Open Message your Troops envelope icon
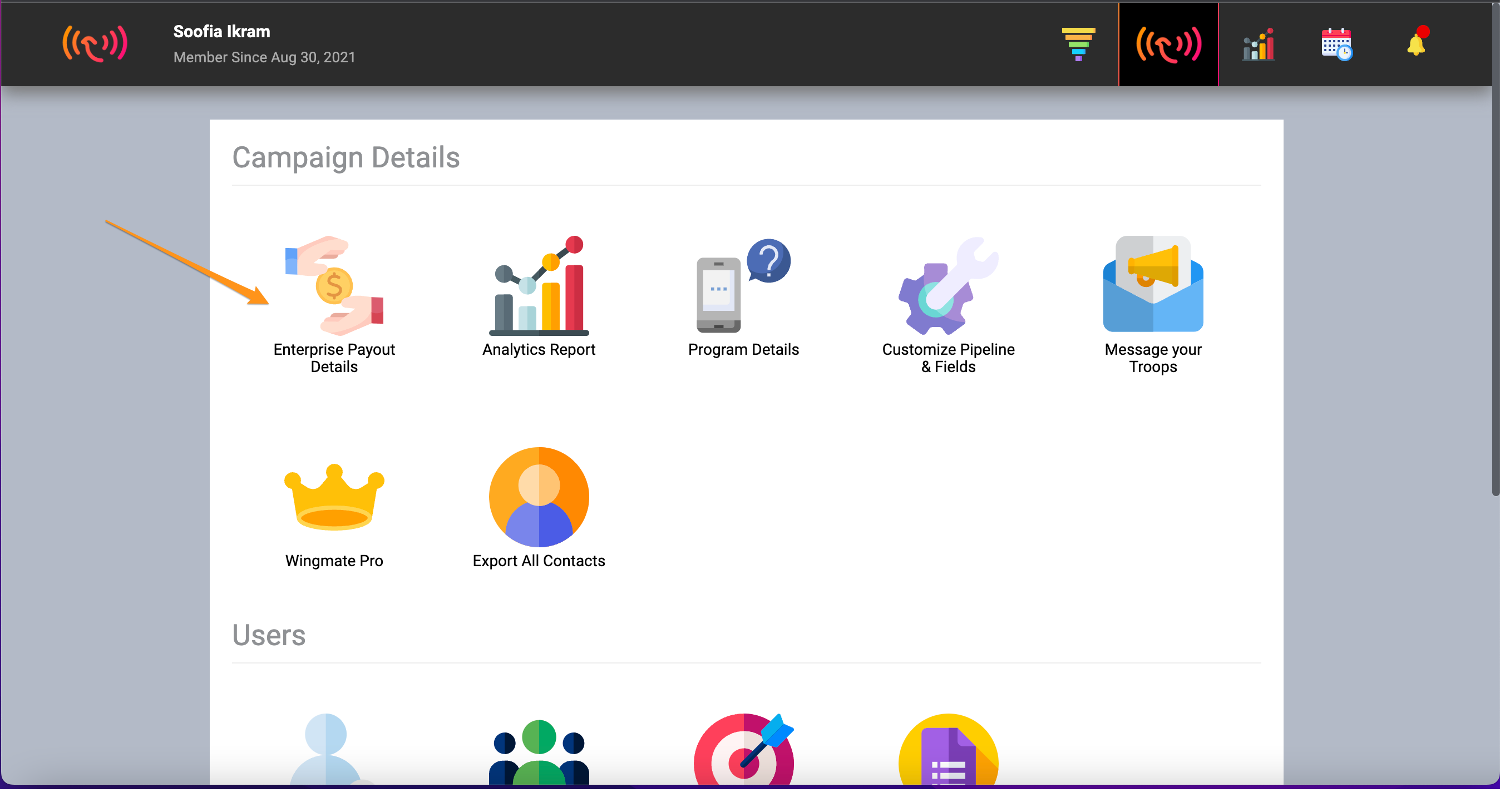The height and width of the screenshot is (812, 1500). pos(1153,284)
